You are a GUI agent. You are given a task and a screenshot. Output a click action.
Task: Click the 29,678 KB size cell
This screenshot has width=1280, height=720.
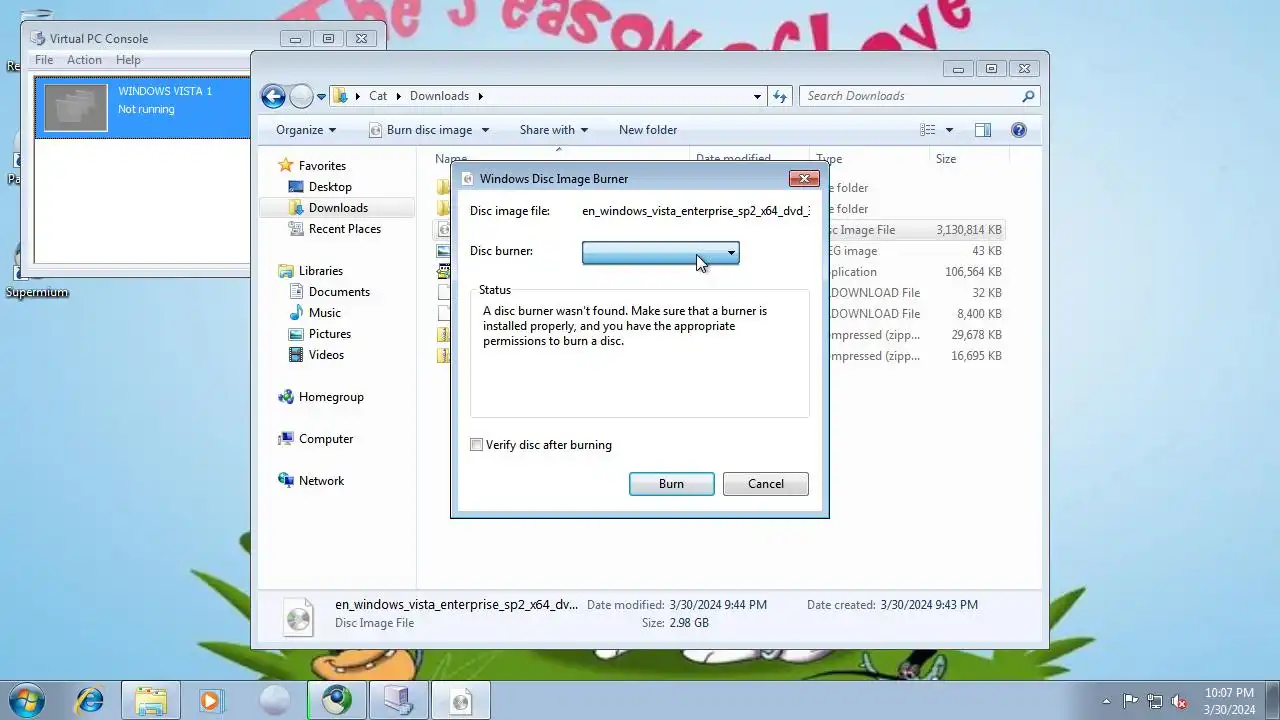point(976,335)
